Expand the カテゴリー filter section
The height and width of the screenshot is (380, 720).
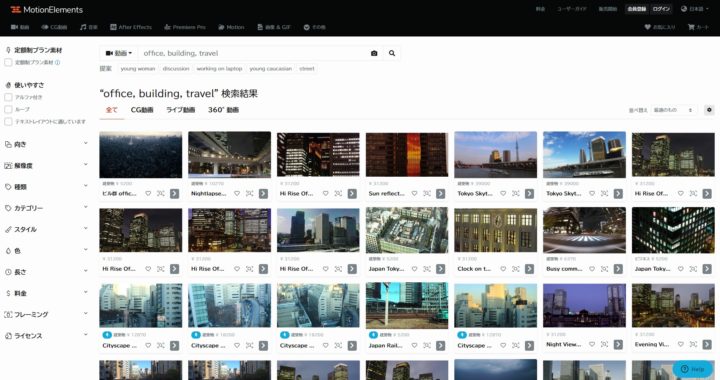[46, 208]
